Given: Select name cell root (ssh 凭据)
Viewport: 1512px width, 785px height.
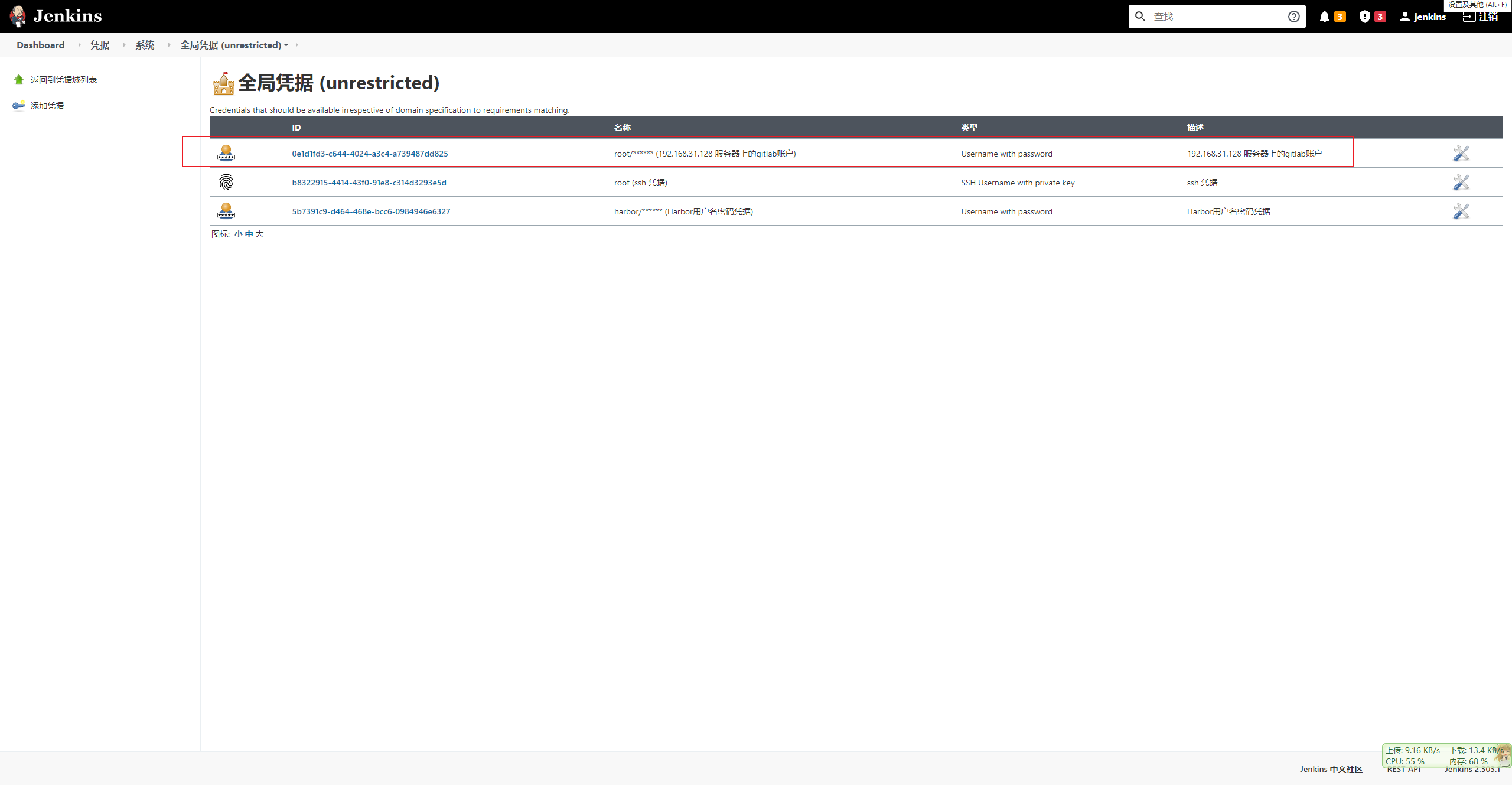Looking at the screenshot, I should (x=641, y=183).
